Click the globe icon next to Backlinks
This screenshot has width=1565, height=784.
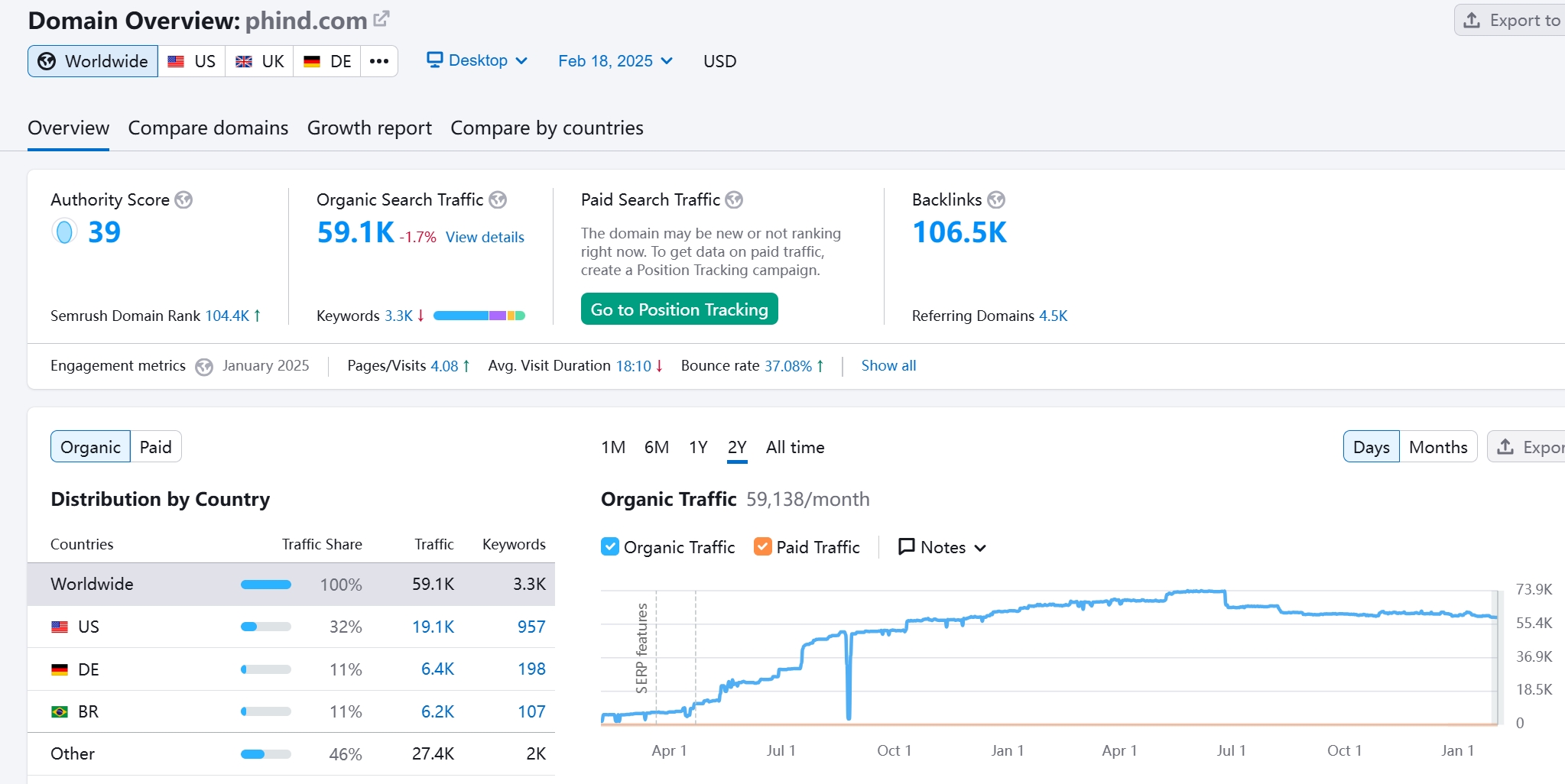(x=996, y=200)
